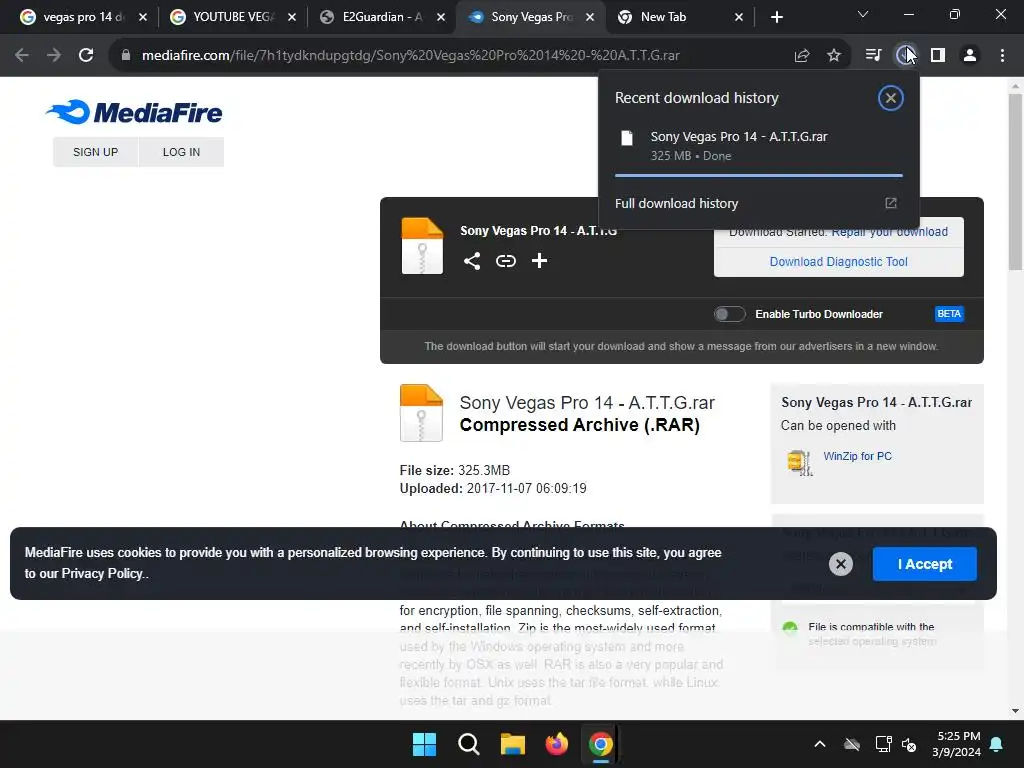Open the media control icon in toolbar

tap(873, 56)
